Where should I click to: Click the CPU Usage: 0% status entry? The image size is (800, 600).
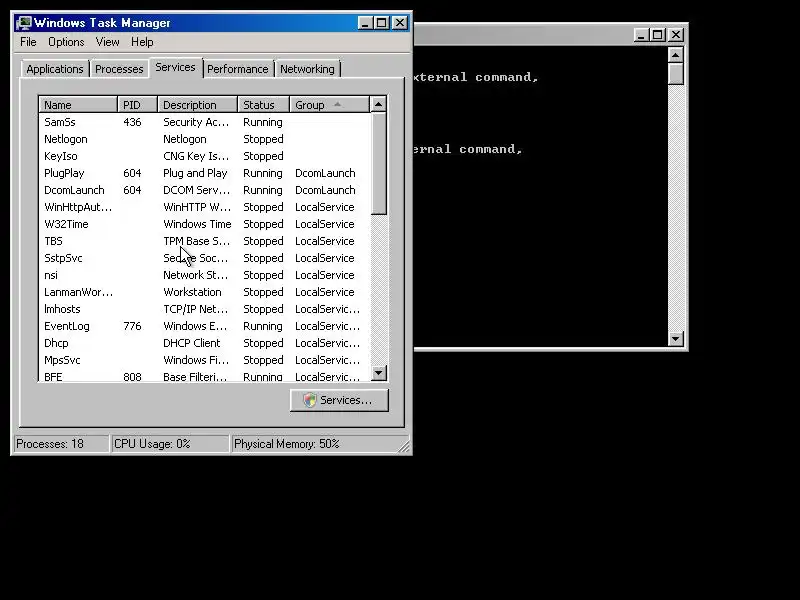(170, 444)
